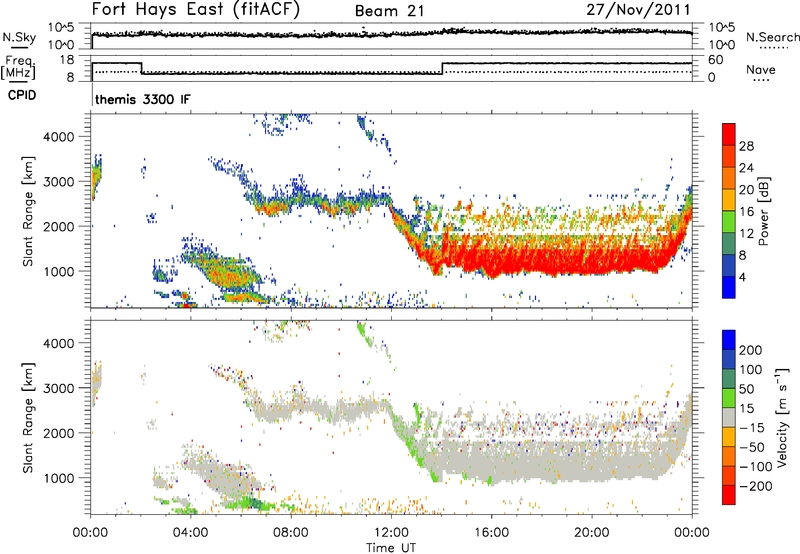Click the "20:00" time tick label
The height and width of the screenshot is (554, 800).
(x=591, y=533)
